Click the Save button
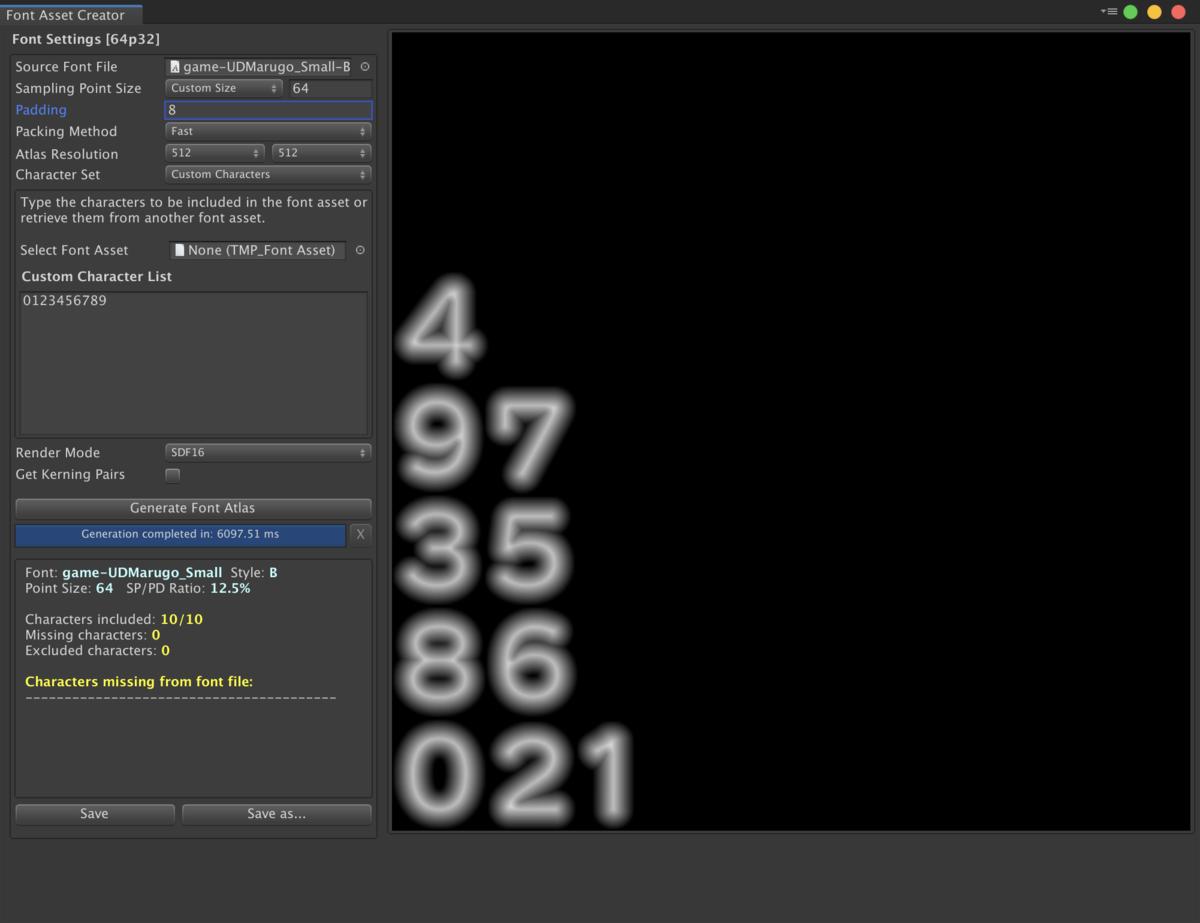Image resolution: width=1200 pixels, height=923 pixels. coord(95,814)
